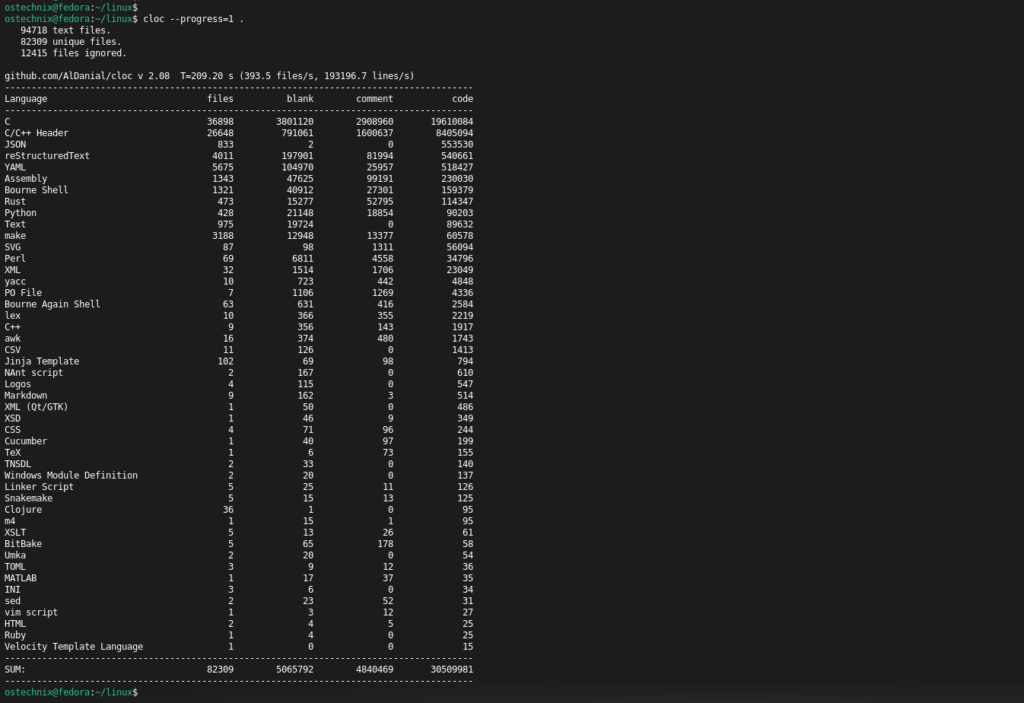The width and height of the screenshot is (1024, 703).
Task: Select the '94718 text files.' line
Action: coord(65,30)
